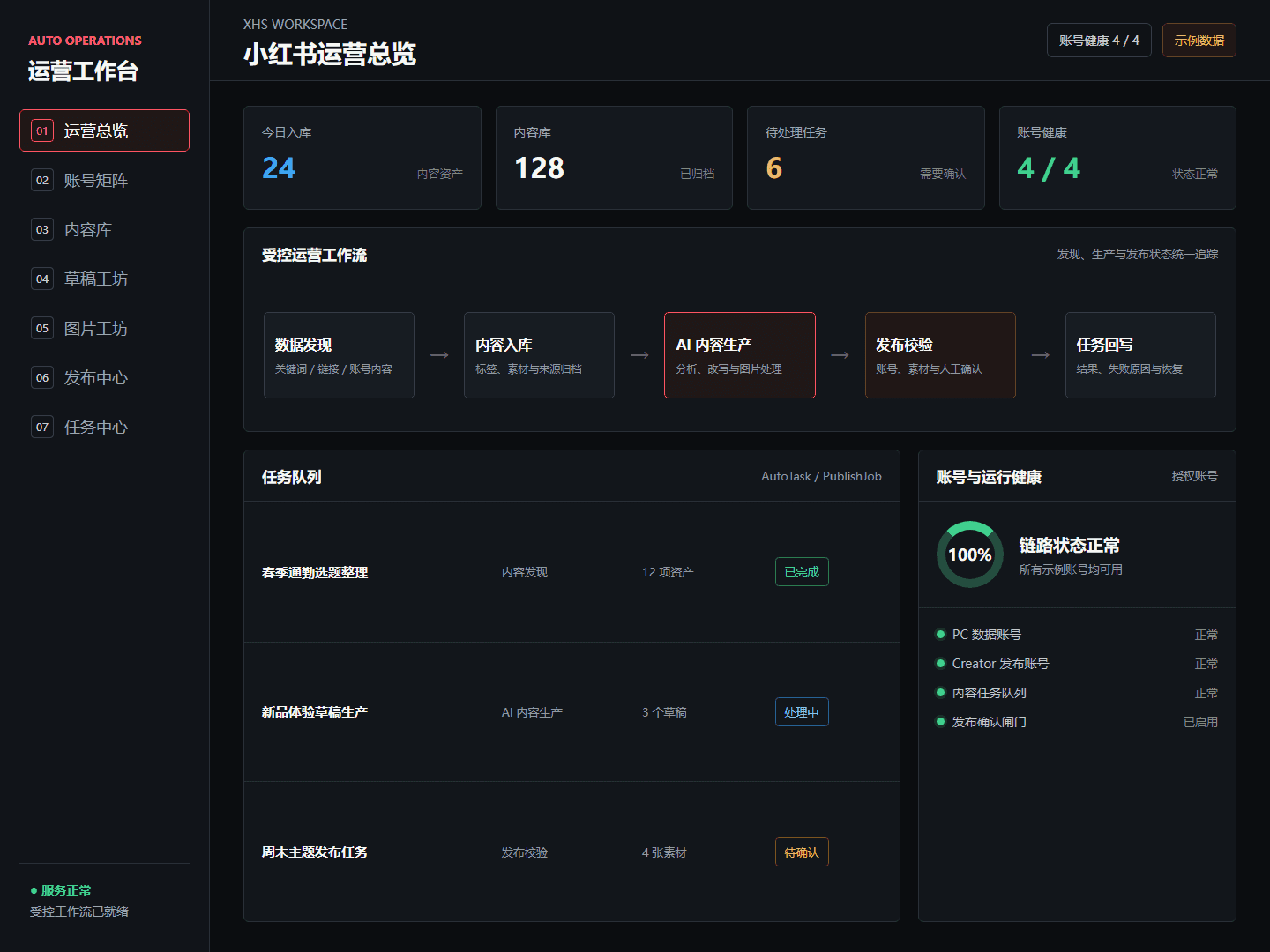Viewport: 1270px width, 952px height.
Task: Click the 100% health progress ring
Action: (x=970, y=554)
